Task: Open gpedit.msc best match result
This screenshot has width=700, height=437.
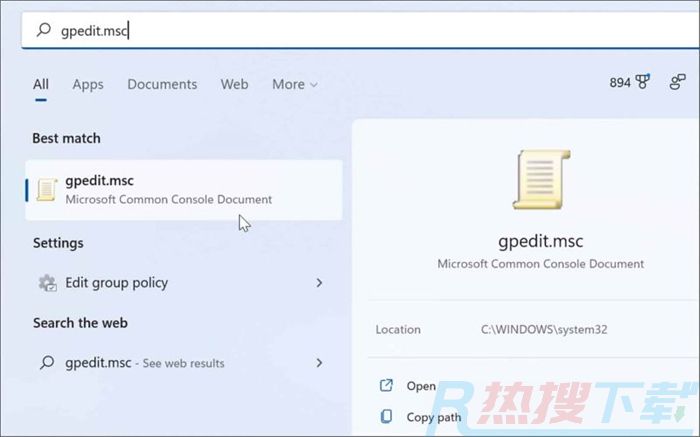Action: [x=184, y=190]
